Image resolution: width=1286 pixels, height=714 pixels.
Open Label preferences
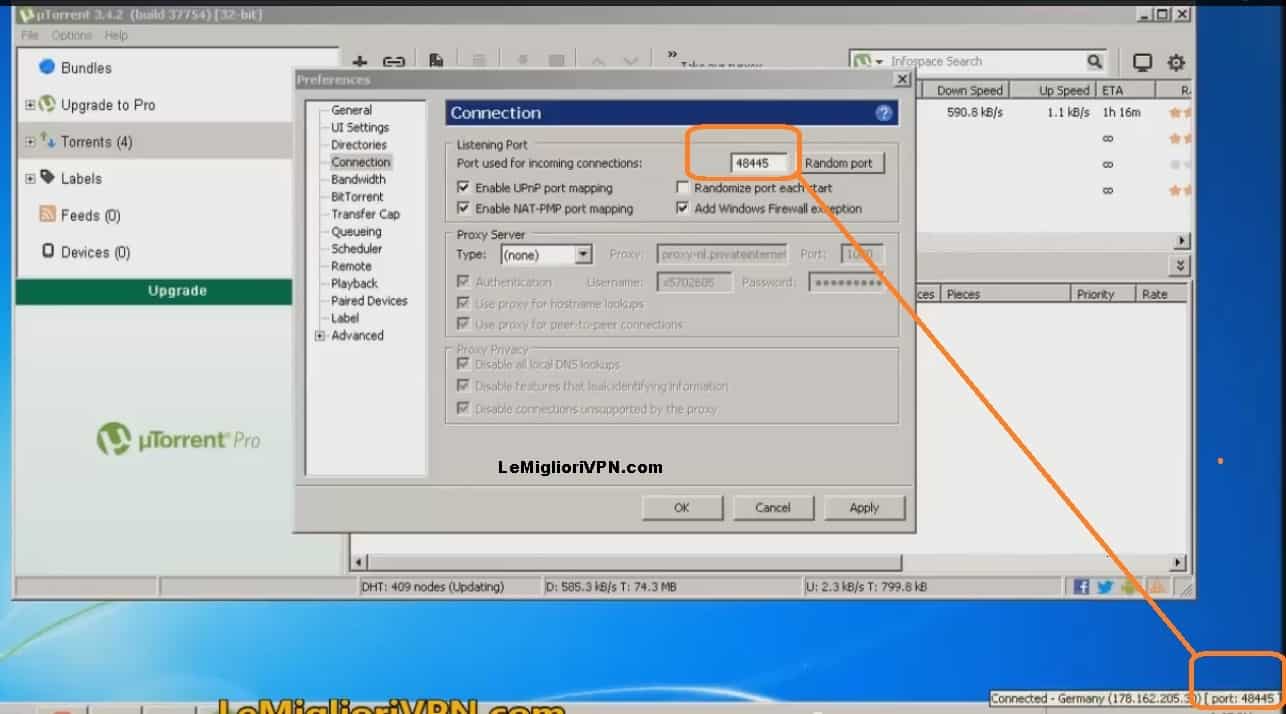(x=345, y=318)
